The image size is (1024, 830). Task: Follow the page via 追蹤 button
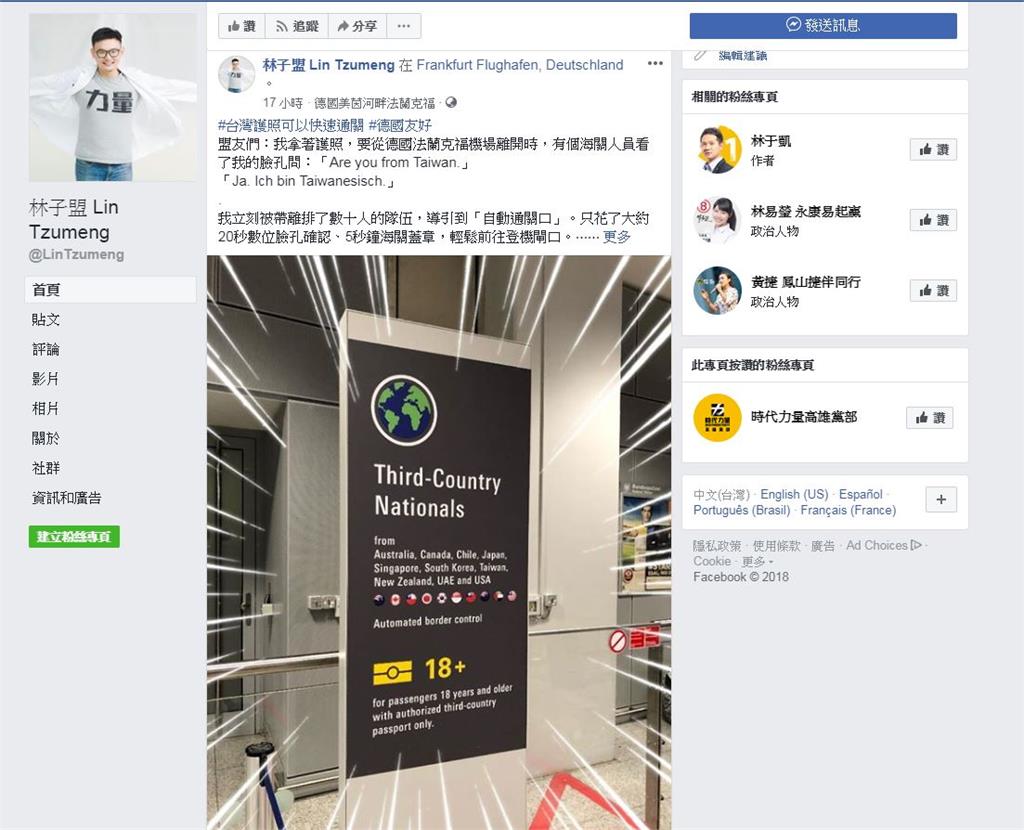[297, 26]
